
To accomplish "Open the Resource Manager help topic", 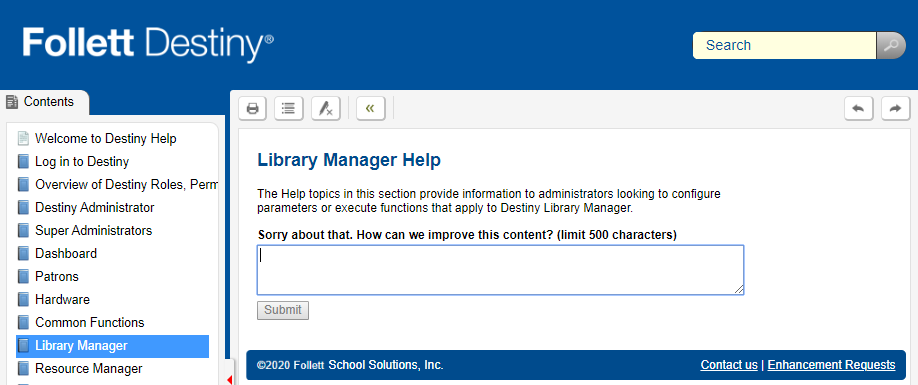I will [88, 369].
